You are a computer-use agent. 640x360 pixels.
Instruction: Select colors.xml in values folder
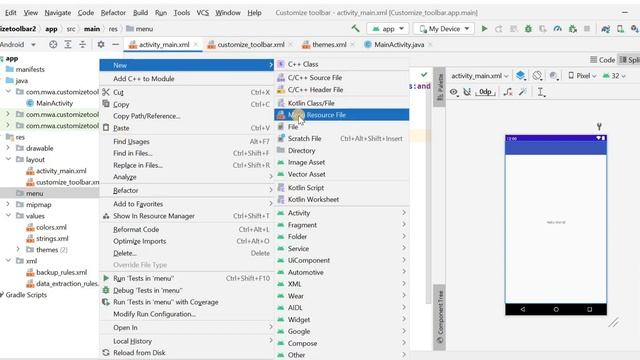click(51, 227)
